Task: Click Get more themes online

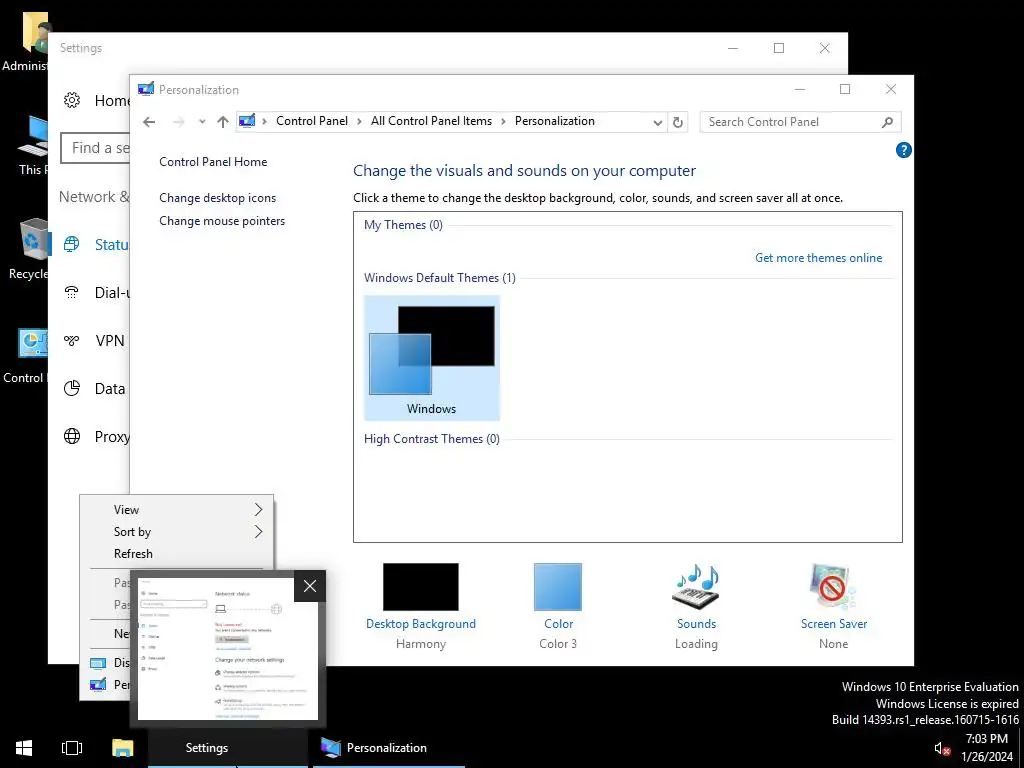Action: coord(818,258)
